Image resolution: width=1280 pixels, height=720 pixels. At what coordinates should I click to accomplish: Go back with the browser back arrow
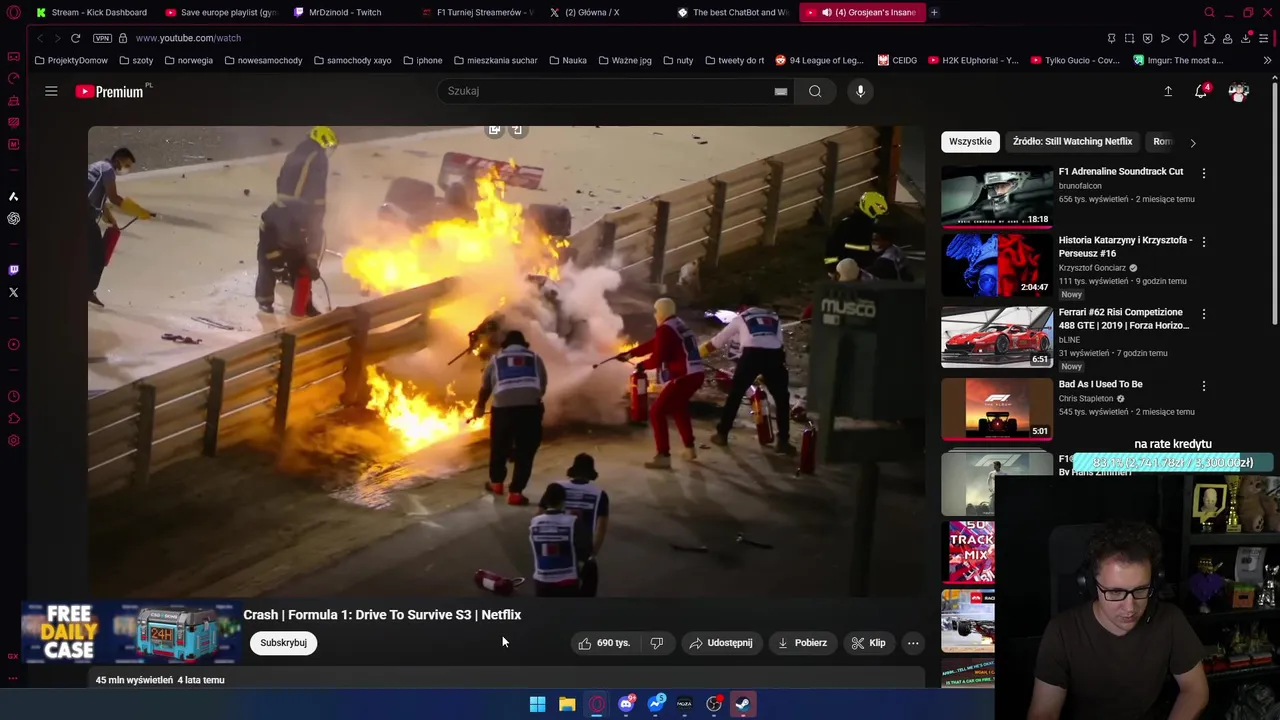click(x=40, y=38)
